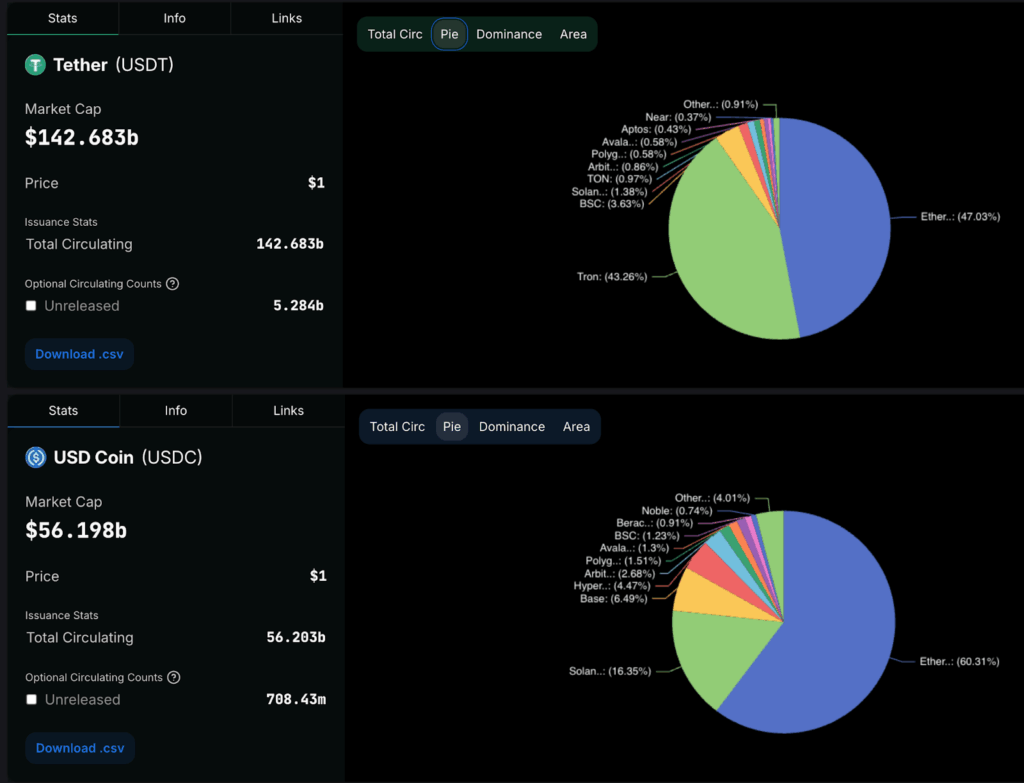Viewport: 1024px width, 783px height.
Task: Enable the Unreleased checkbox for Tether
Action: [31, 306]
